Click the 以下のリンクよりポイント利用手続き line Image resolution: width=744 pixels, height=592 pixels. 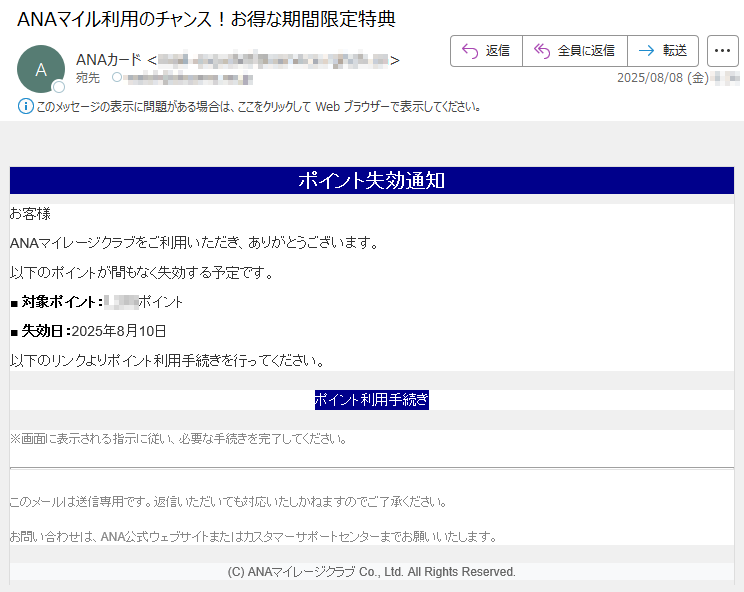(167, 361)
